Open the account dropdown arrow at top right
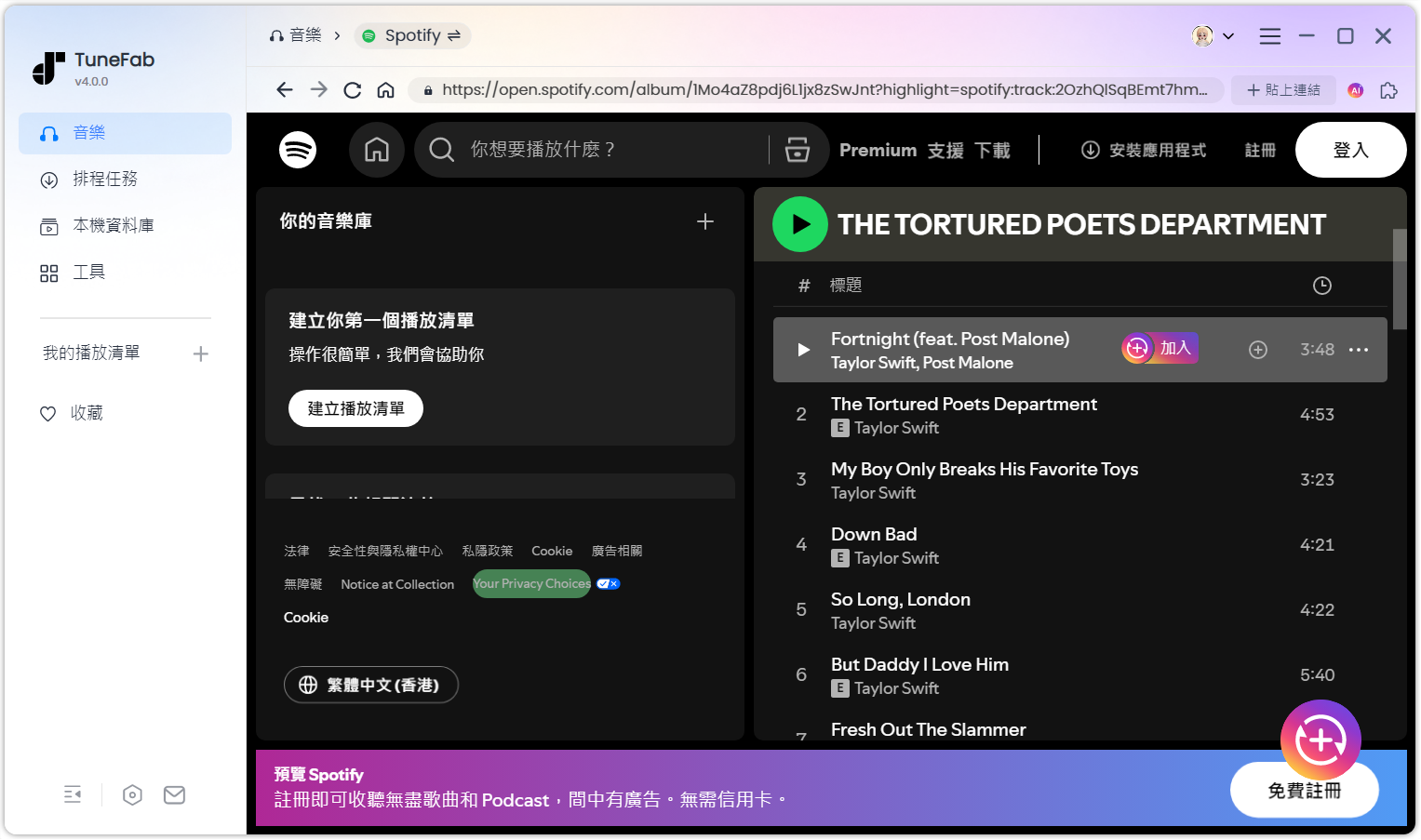Screen dimensions: 1421x840 (1228, 35)
